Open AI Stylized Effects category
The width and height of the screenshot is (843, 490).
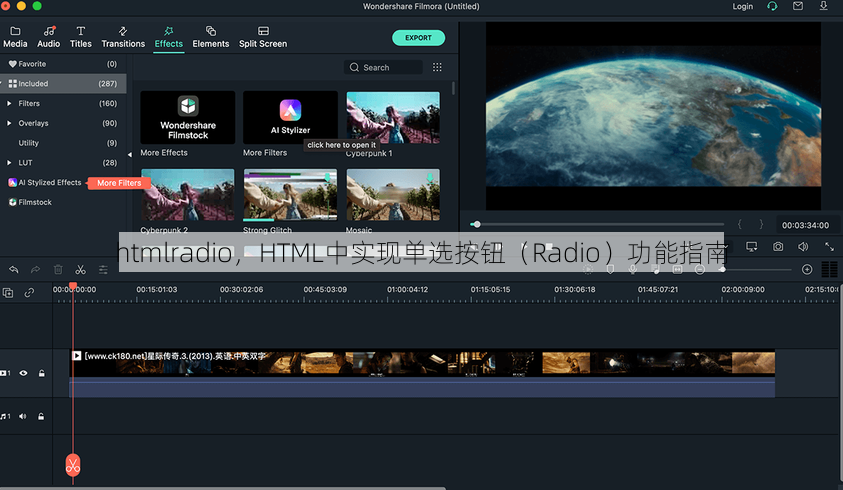pyautogui.click(x=45, y=182)
